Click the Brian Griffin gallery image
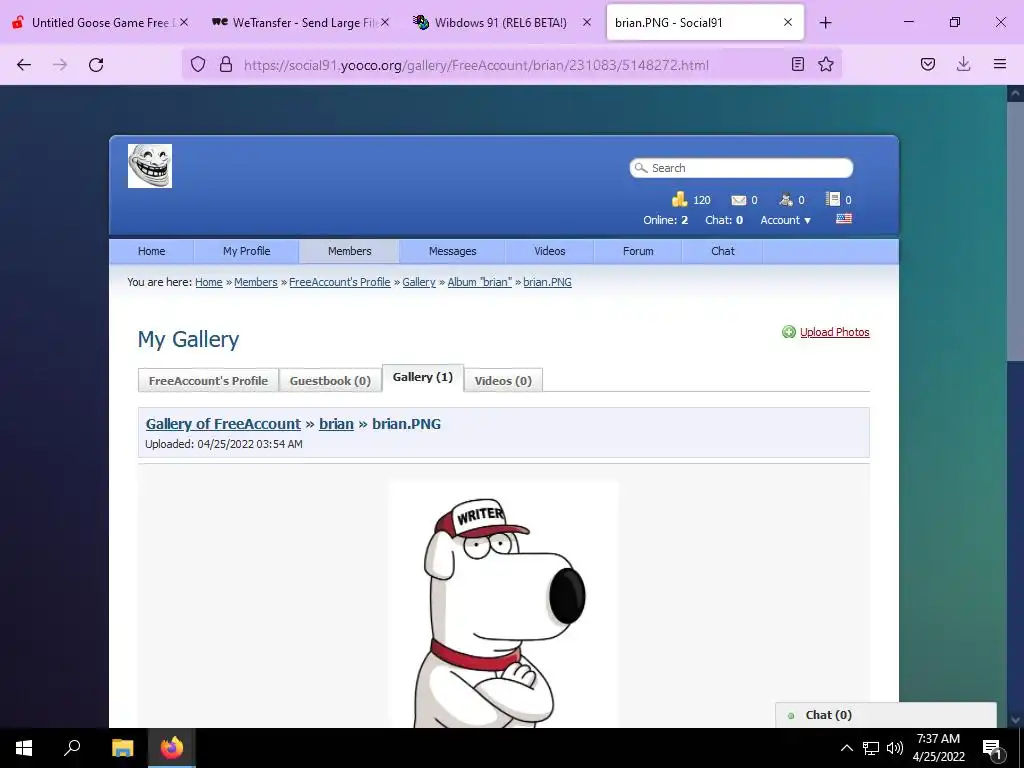 click(x=503, y=605)
